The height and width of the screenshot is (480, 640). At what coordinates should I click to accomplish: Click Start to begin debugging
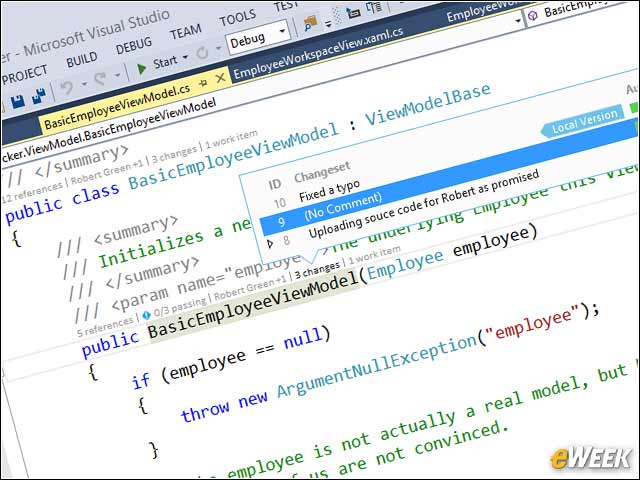point(165,62)
